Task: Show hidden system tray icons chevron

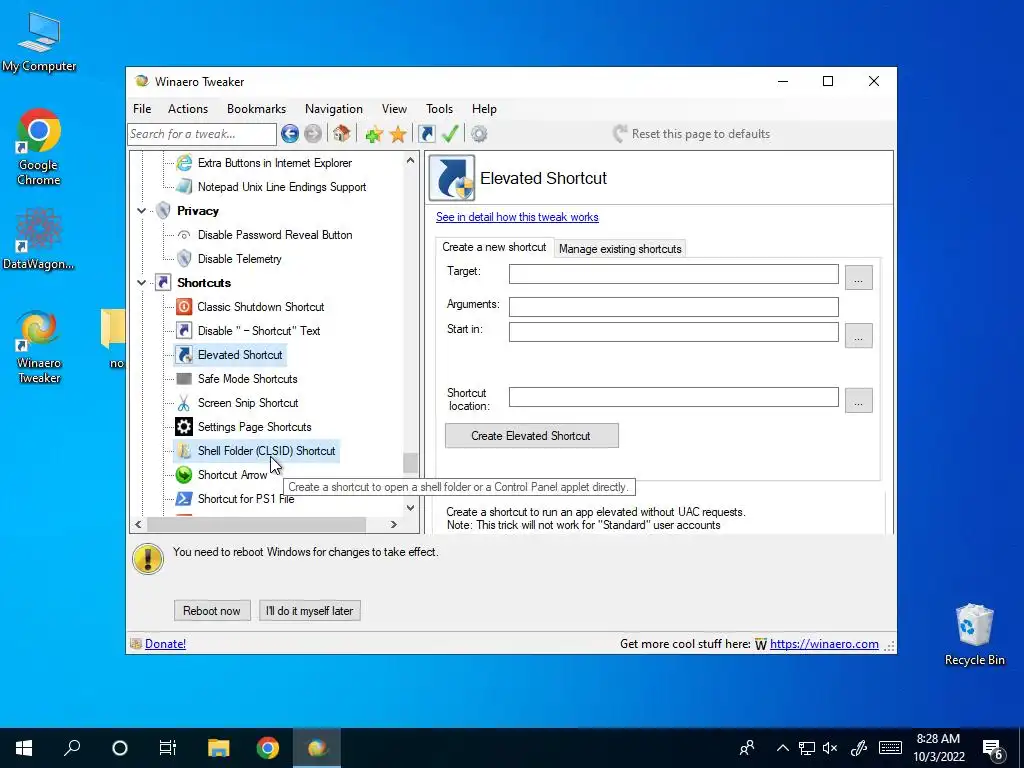Action: pos(782,748)
